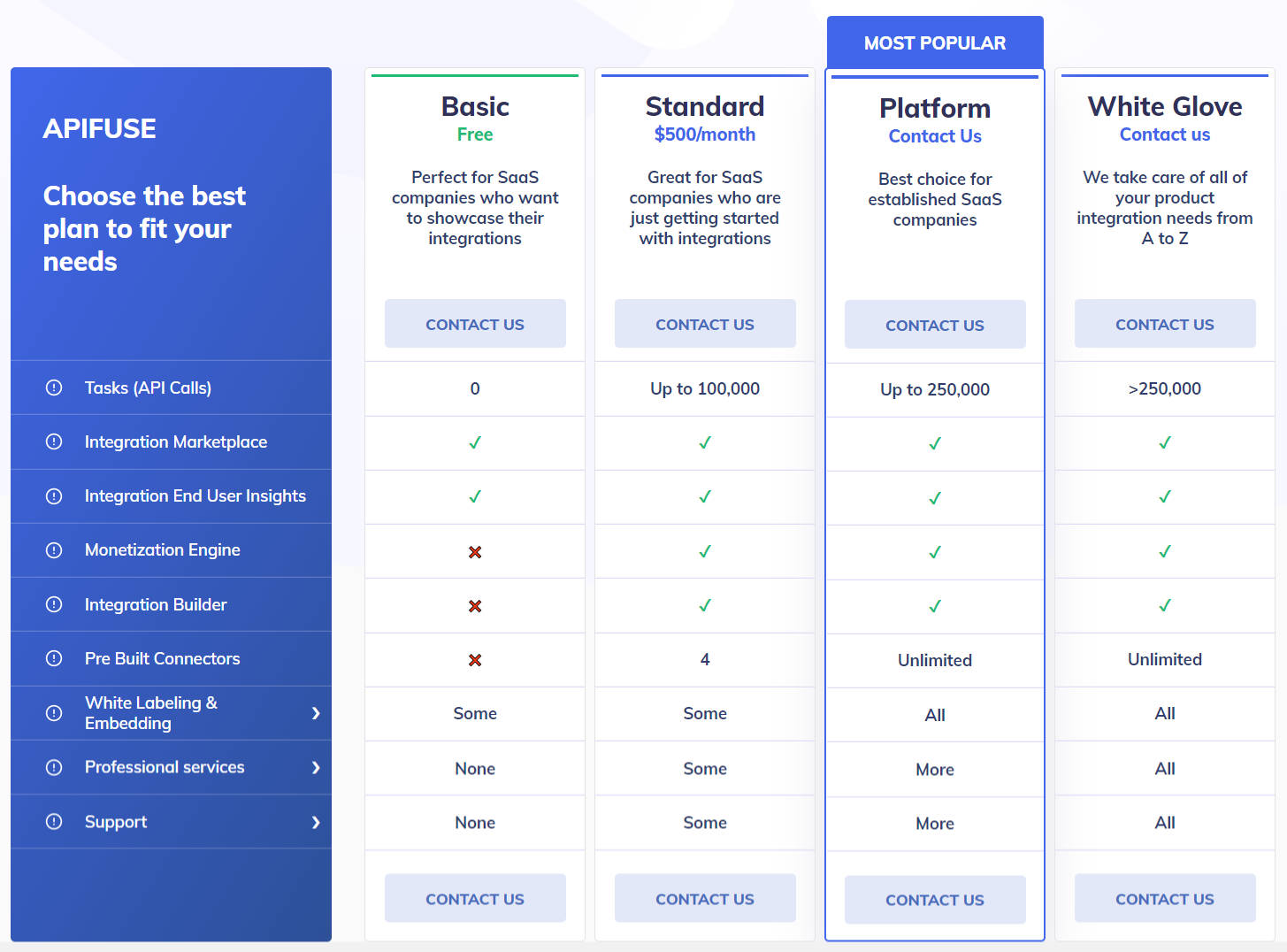The width and height of the screenshot is (1287, 952).
Task: Click Contact Us under the Standard plan header
Action: 705,324
